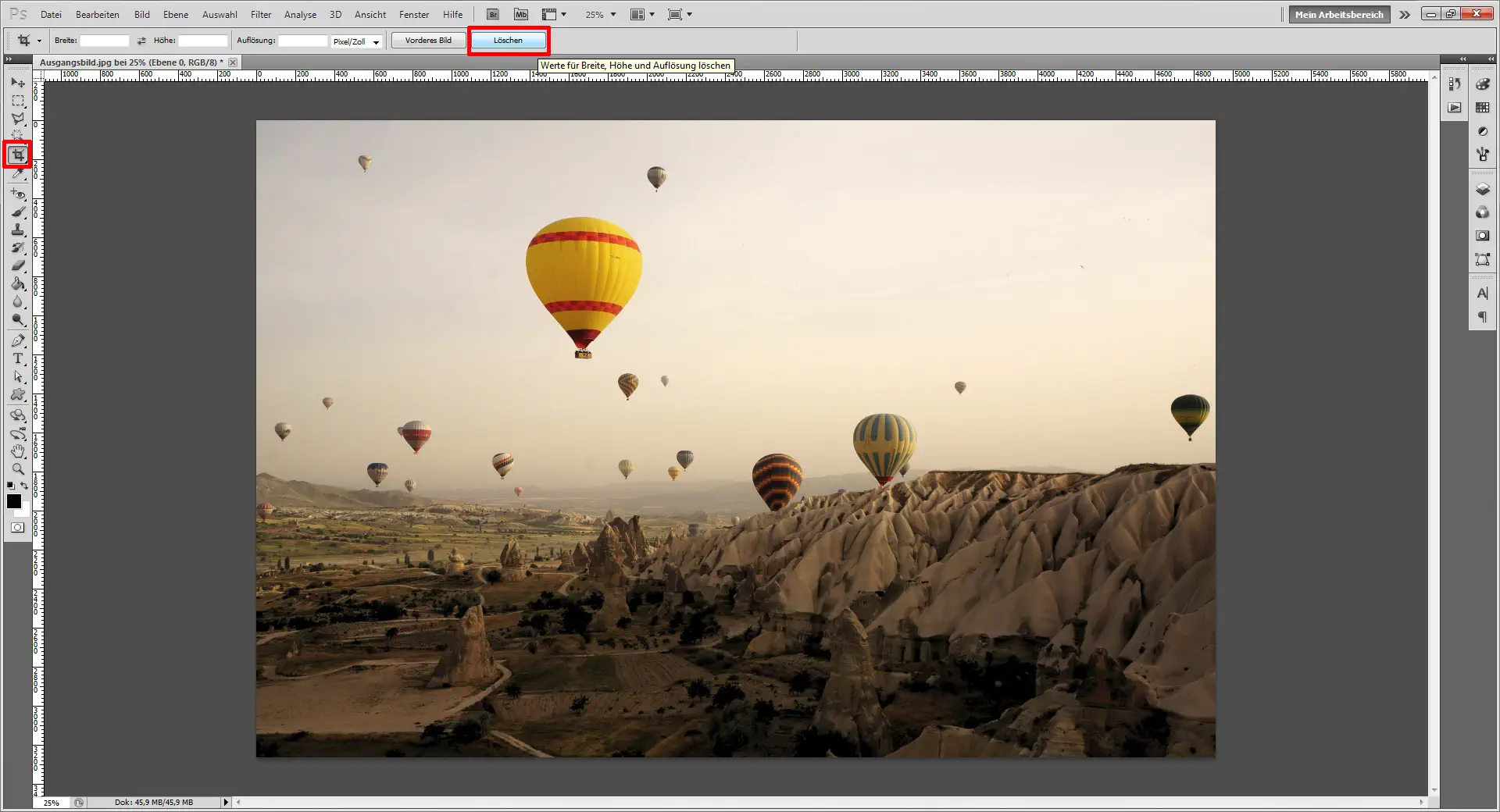Toggle Quick Mask mode below the color swatches
This screenshot has width=1500, height=812.
coord(16,528)
